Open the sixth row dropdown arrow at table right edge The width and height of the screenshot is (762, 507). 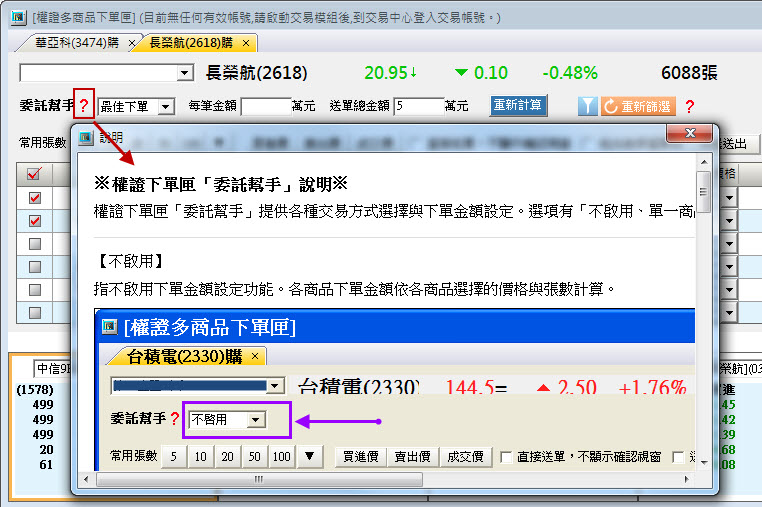tap(729, 313)
